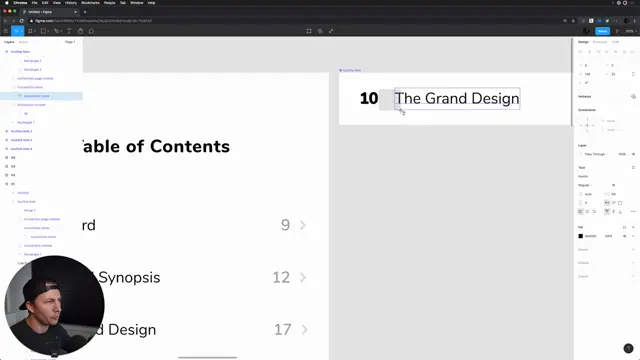640x360 pixels.
Task: Toggle layer visibility eye in Layer section
Action: click(x=633, y=154)
